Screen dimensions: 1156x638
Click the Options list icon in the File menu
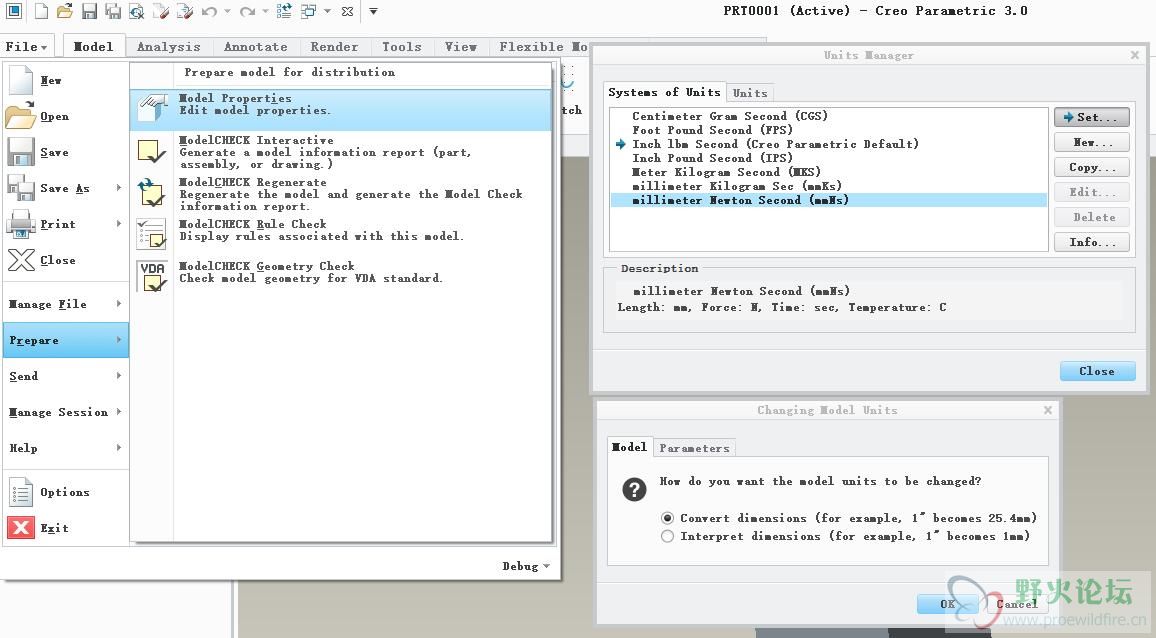tap(21, 492)
